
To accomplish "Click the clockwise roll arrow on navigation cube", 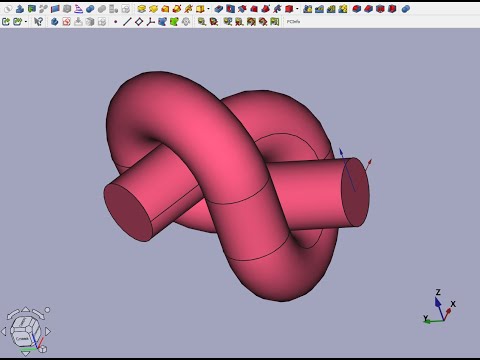I will tap(38, 314).
